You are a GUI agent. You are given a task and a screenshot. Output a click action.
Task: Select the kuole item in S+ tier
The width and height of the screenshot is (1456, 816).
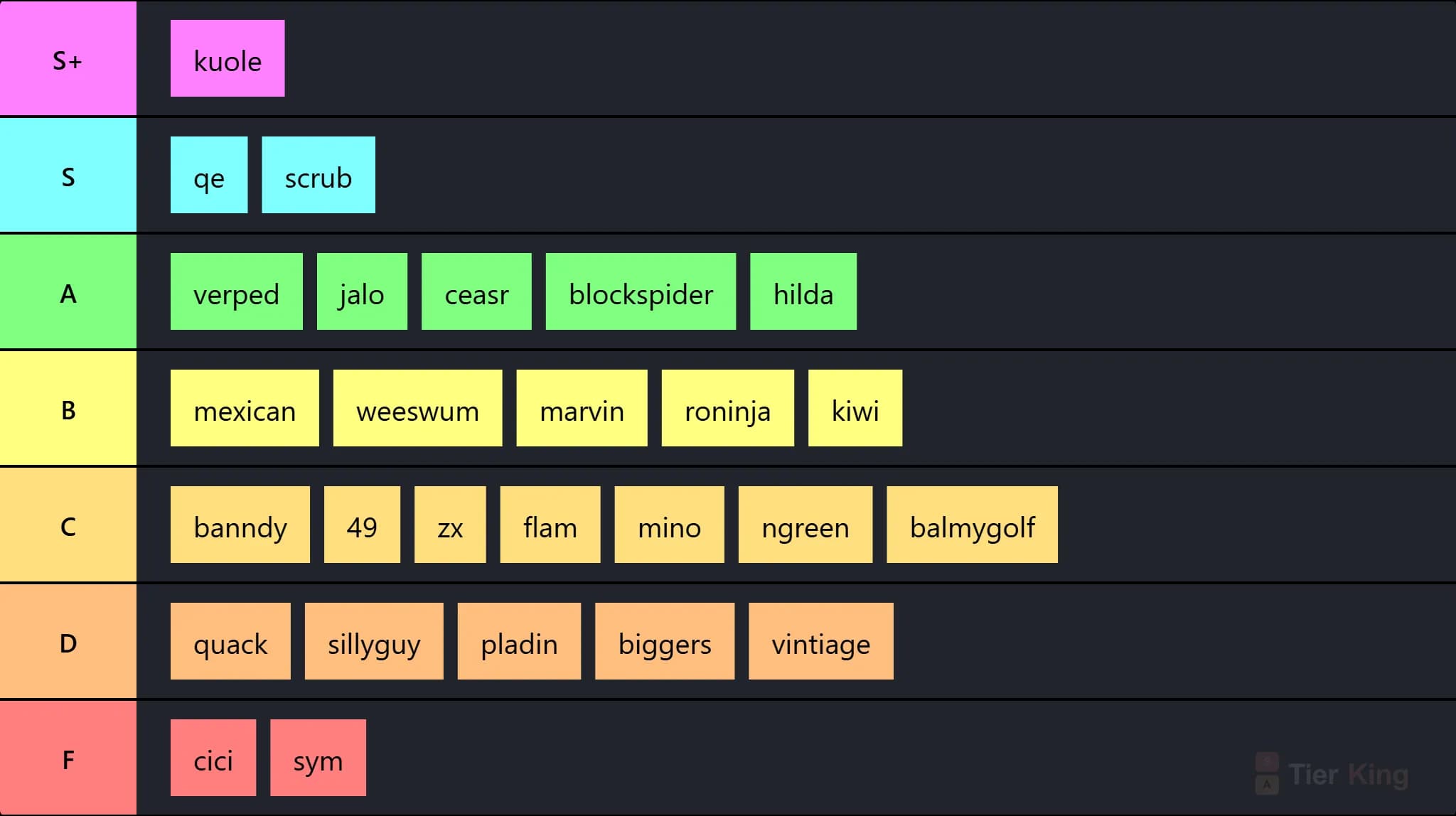[x=227, y=58]
